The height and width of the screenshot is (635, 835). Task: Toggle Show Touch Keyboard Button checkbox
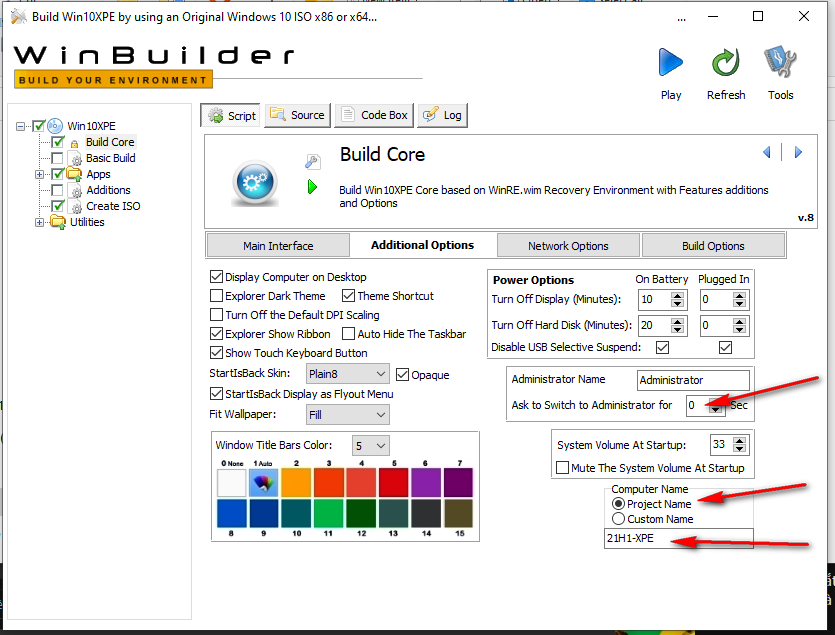click(216, 353)
